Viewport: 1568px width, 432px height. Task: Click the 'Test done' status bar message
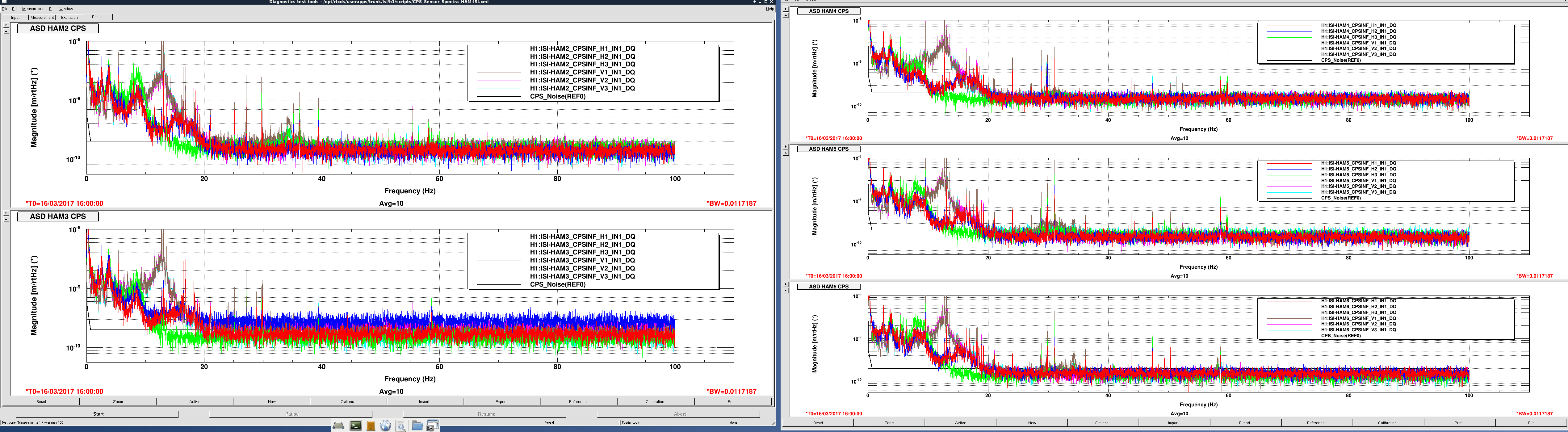32,422
